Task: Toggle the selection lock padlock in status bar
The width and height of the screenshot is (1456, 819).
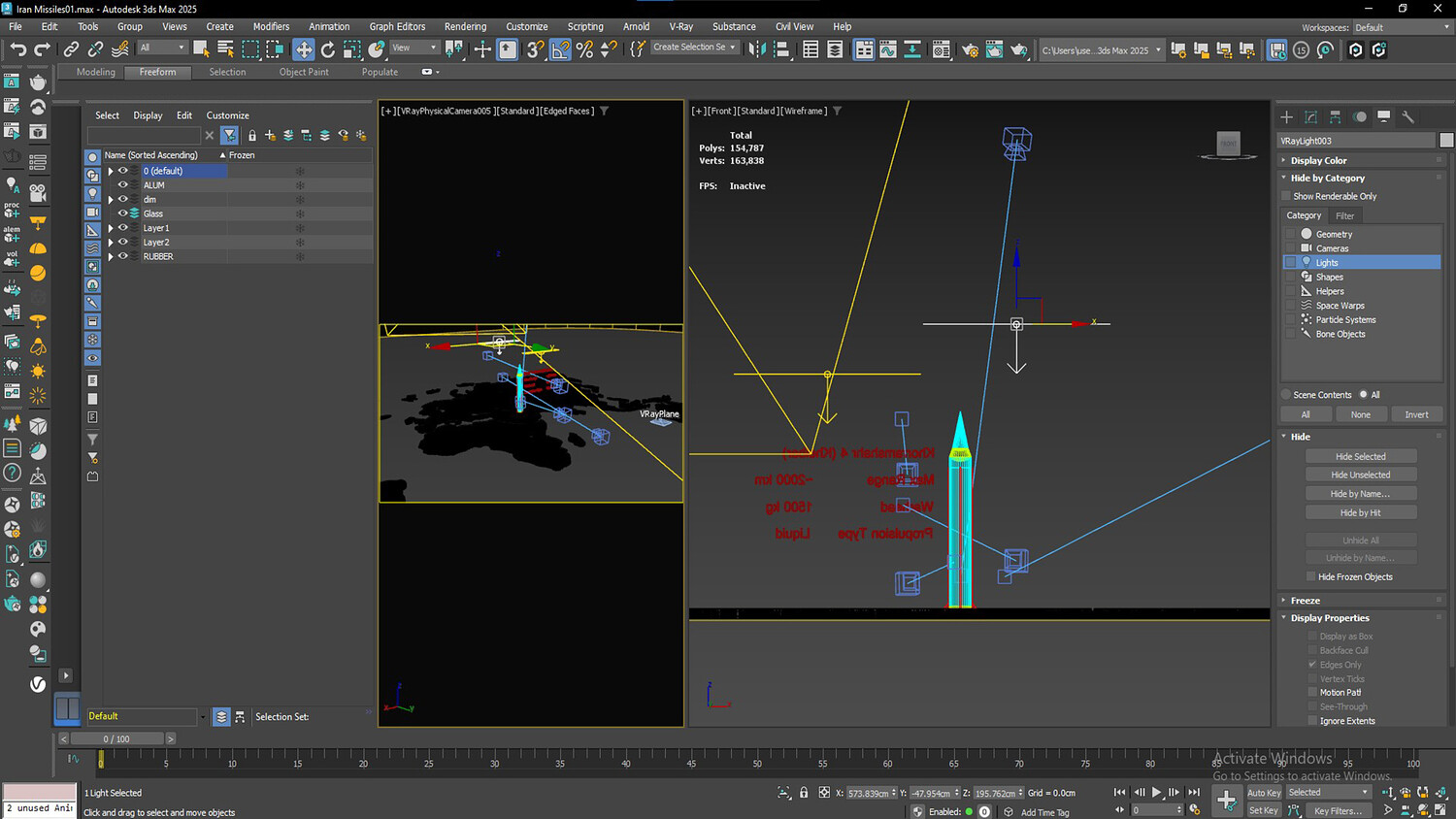Action: pyautogui.click(x=804, y=793)
